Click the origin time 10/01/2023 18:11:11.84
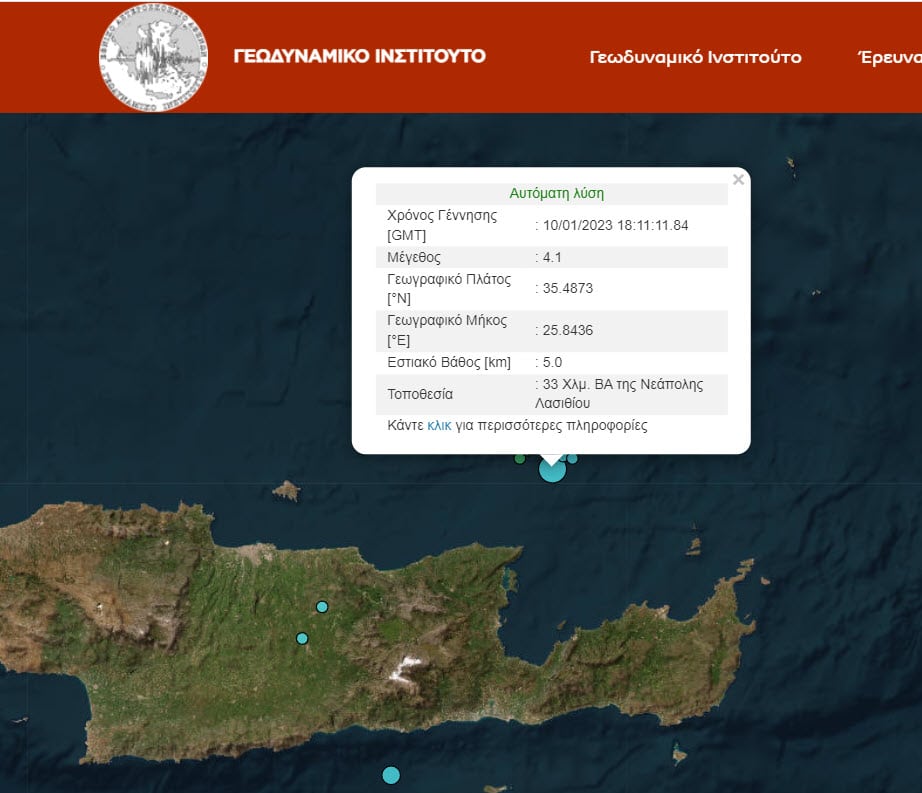This screenshot has height=793, width=922. click(615, 225)
